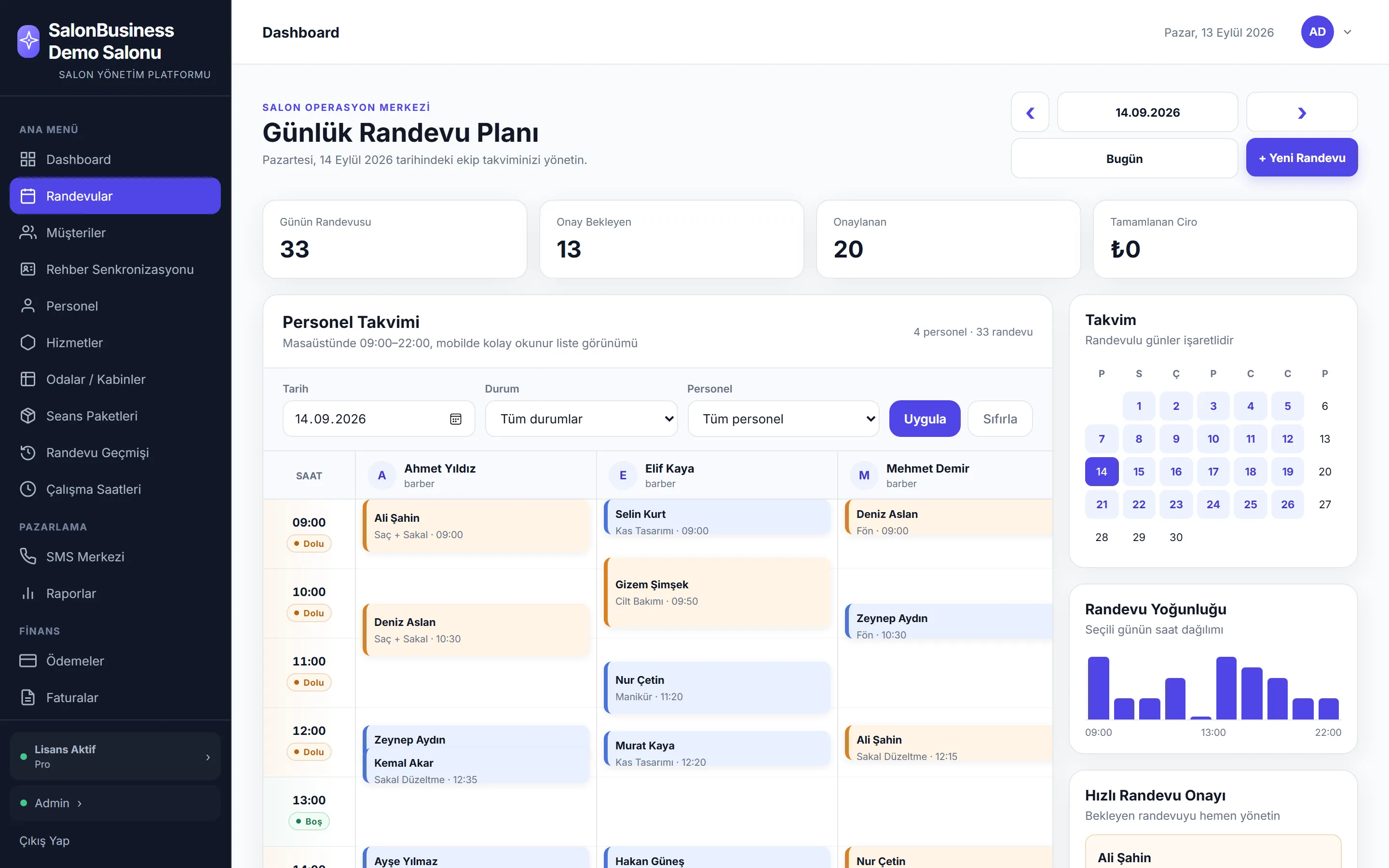1389x868 pixels.
Task: Select day 26 in the Takvim calendar
Action: 1287,504
